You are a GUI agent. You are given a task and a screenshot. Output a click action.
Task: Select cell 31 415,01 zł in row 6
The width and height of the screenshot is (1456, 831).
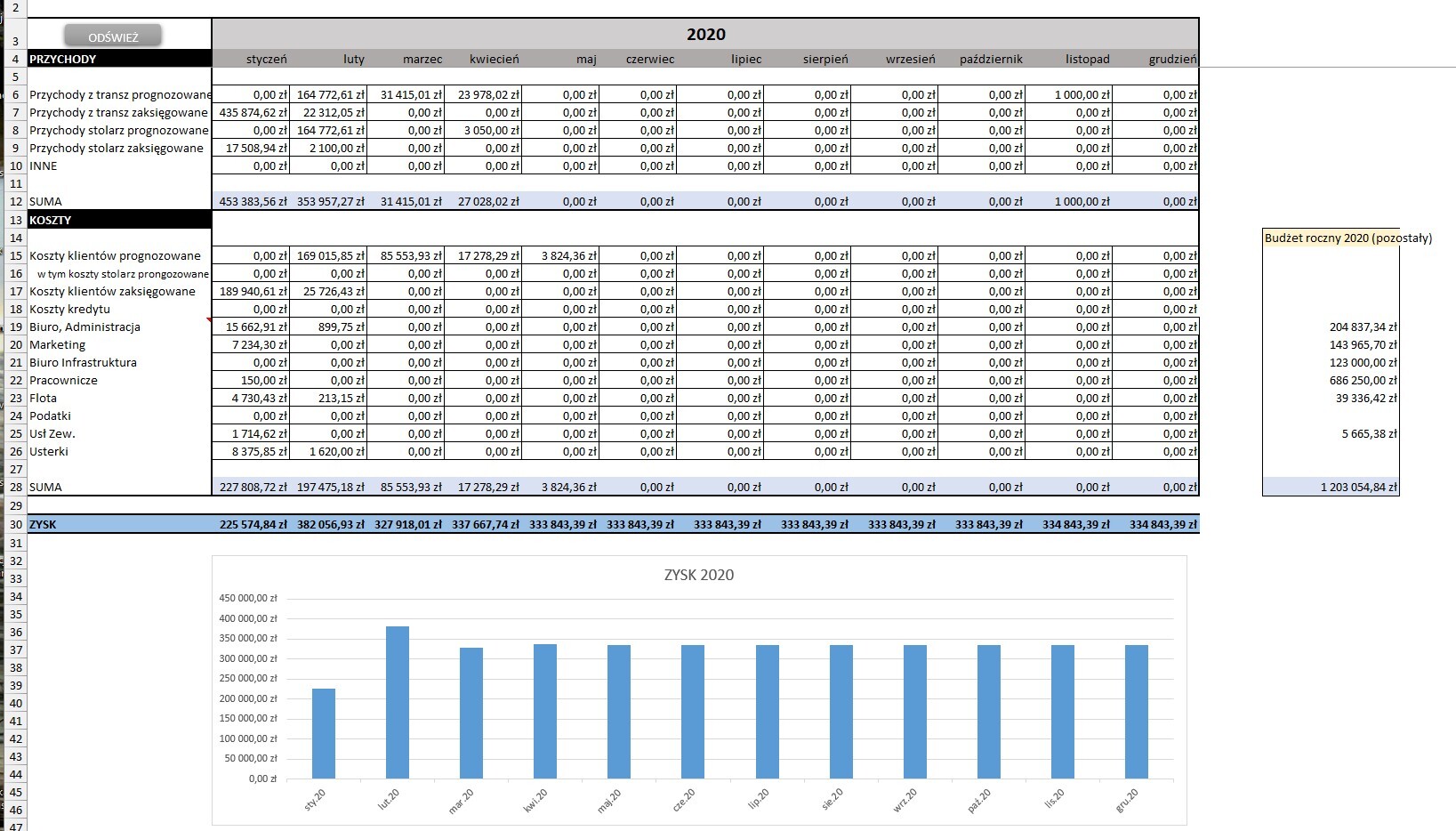[406, 95]
